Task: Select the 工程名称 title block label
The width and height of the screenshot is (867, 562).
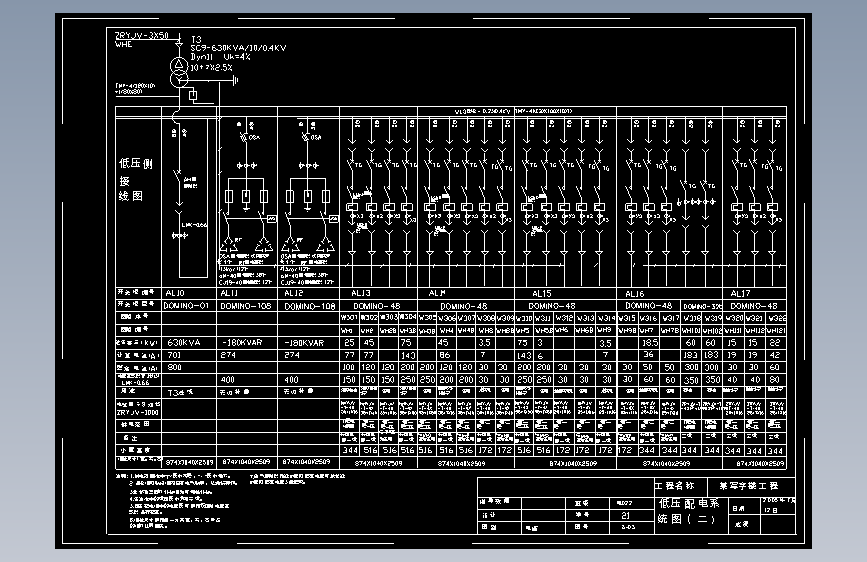Action: [675, 486]
